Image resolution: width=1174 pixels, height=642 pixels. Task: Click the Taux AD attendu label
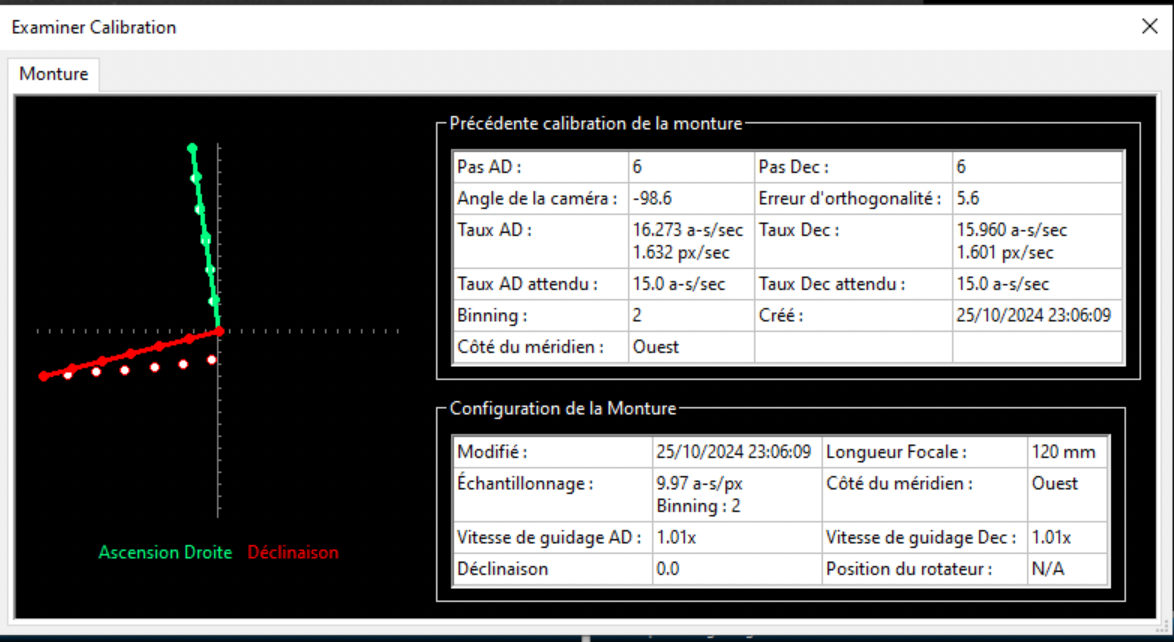[527, 285]
